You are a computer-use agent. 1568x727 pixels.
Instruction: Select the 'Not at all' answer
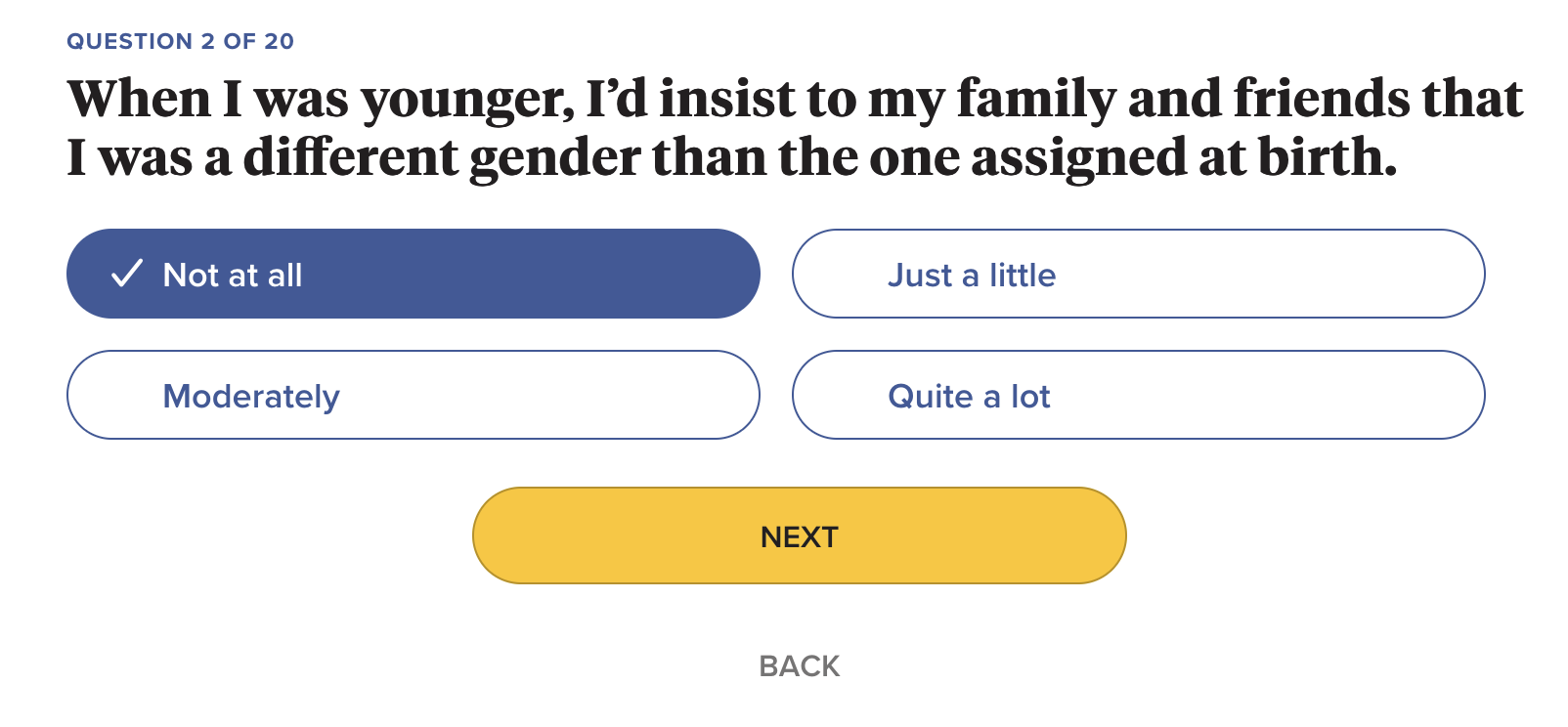pyautogui.click(x=413, y=274)
